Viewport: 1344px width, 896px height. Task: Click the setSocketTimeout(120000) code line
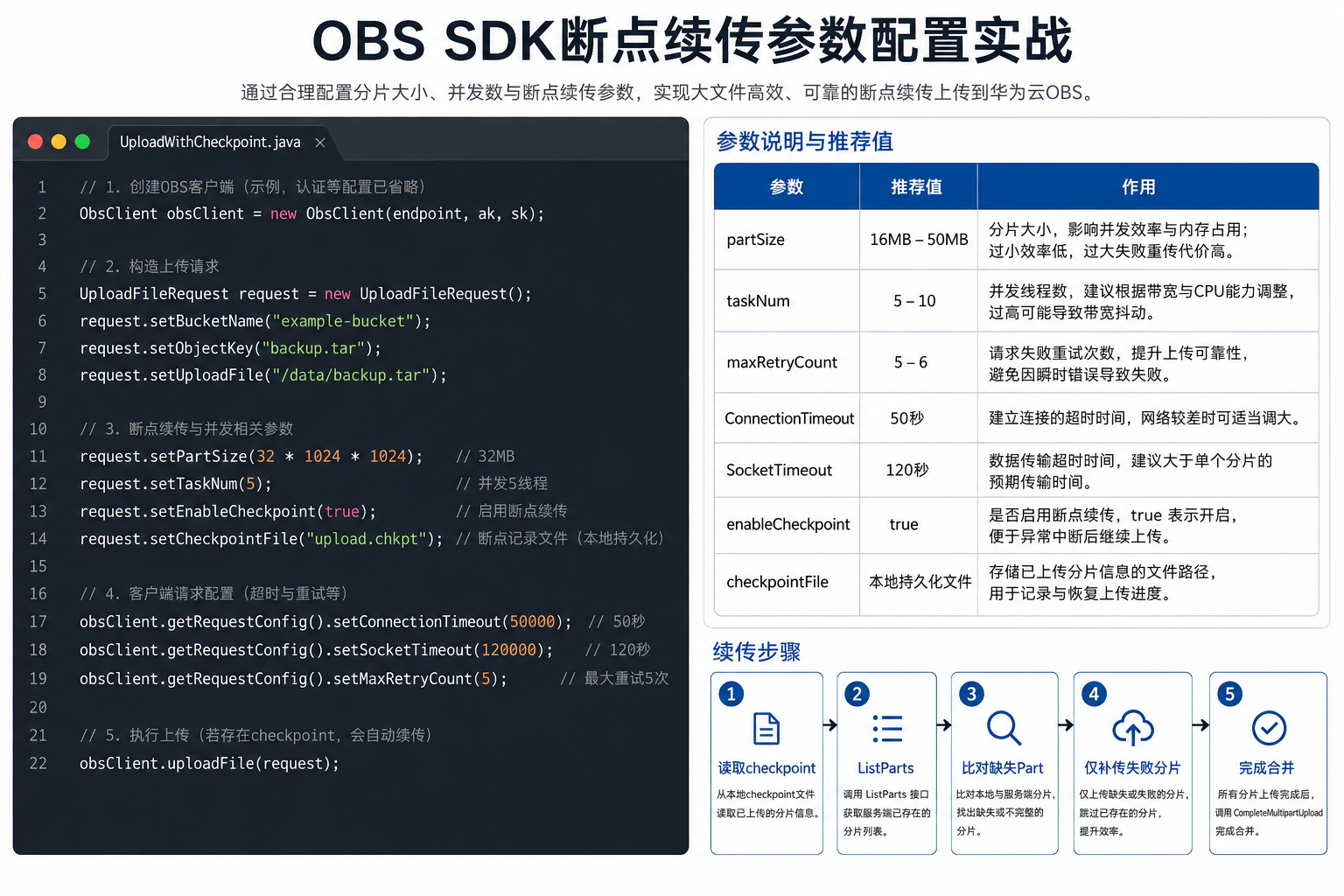tap(317, 650)
